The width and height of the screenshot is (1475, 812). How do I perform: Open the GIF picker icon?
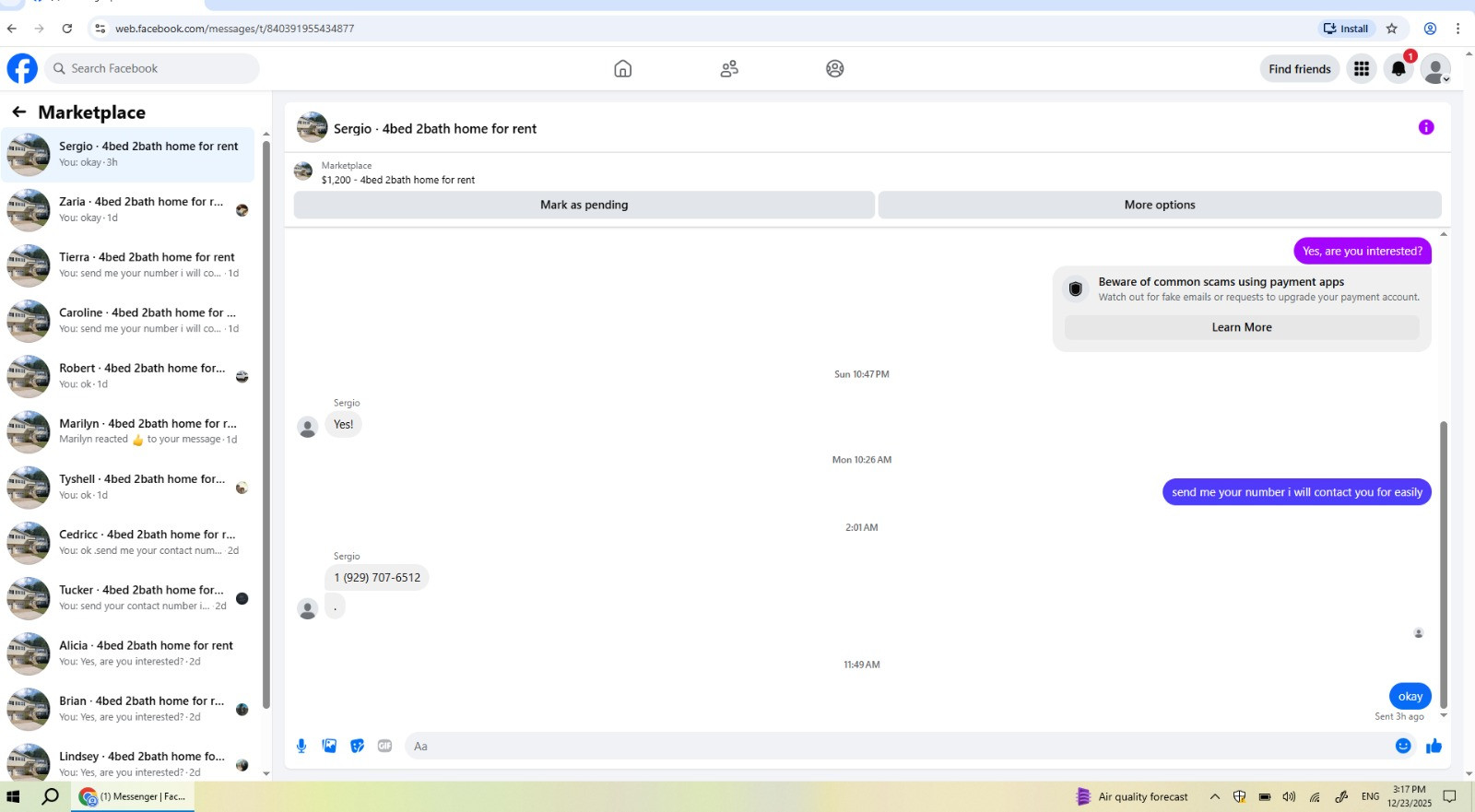point(384,746)
